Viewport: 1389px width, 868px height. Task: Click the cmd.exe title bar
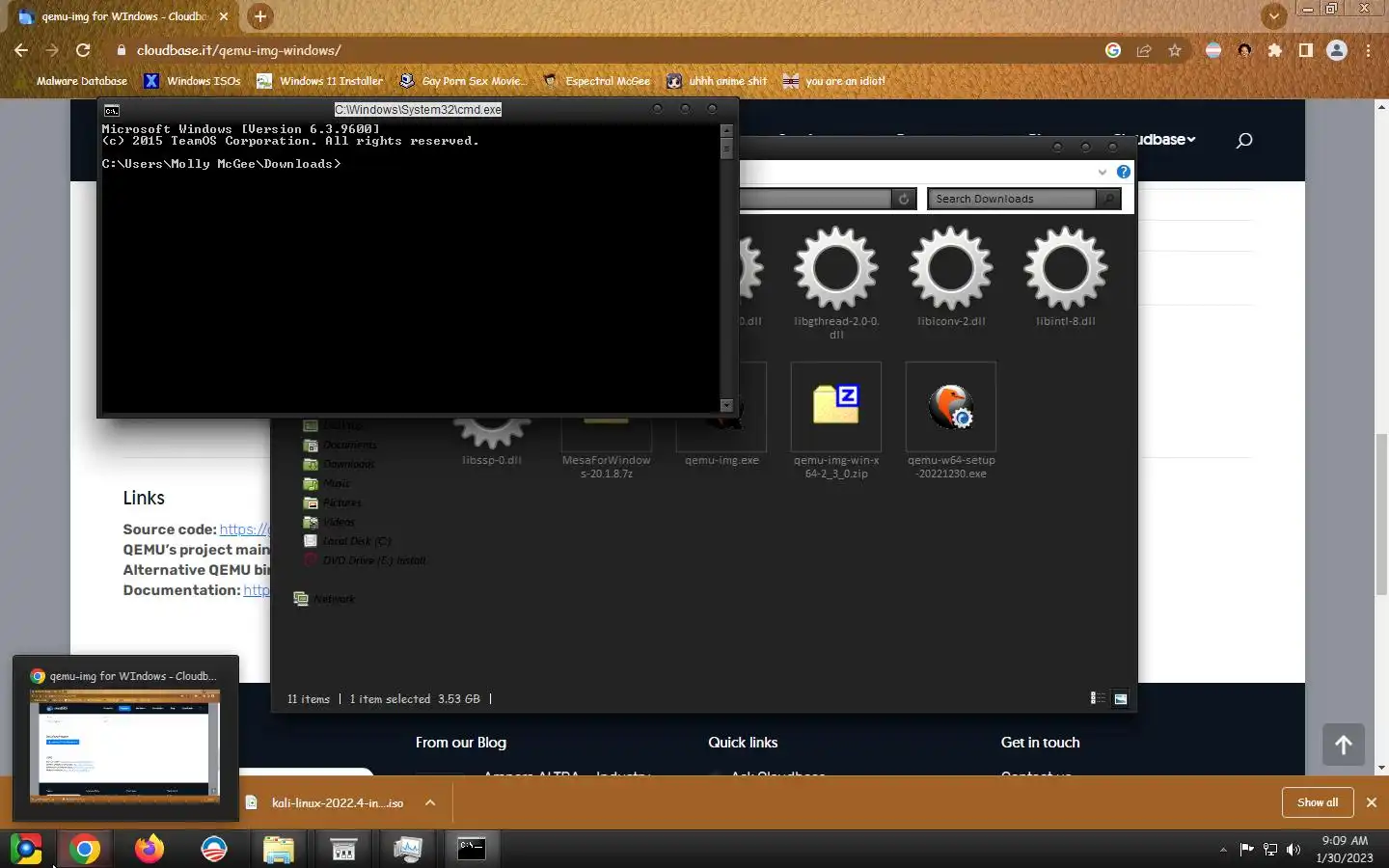pos(418,109)
